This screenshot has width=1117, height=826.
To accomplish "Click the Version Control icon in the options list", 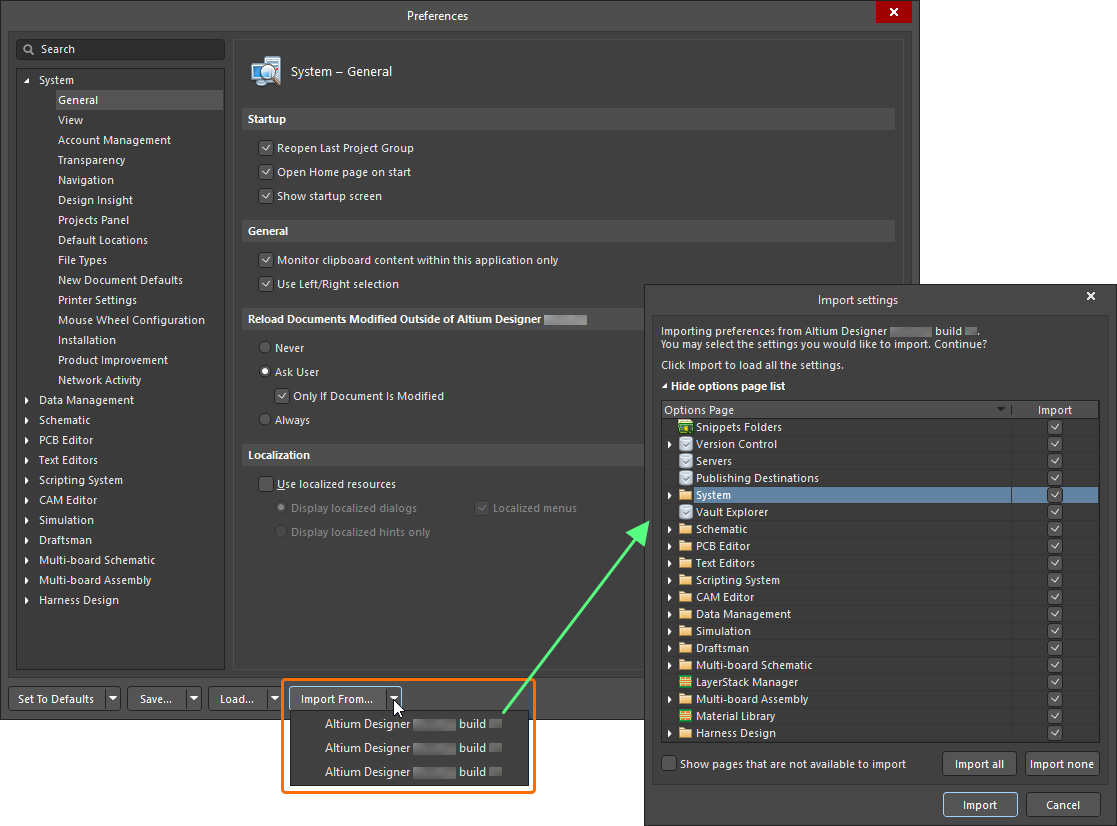I will click(685, 444).
